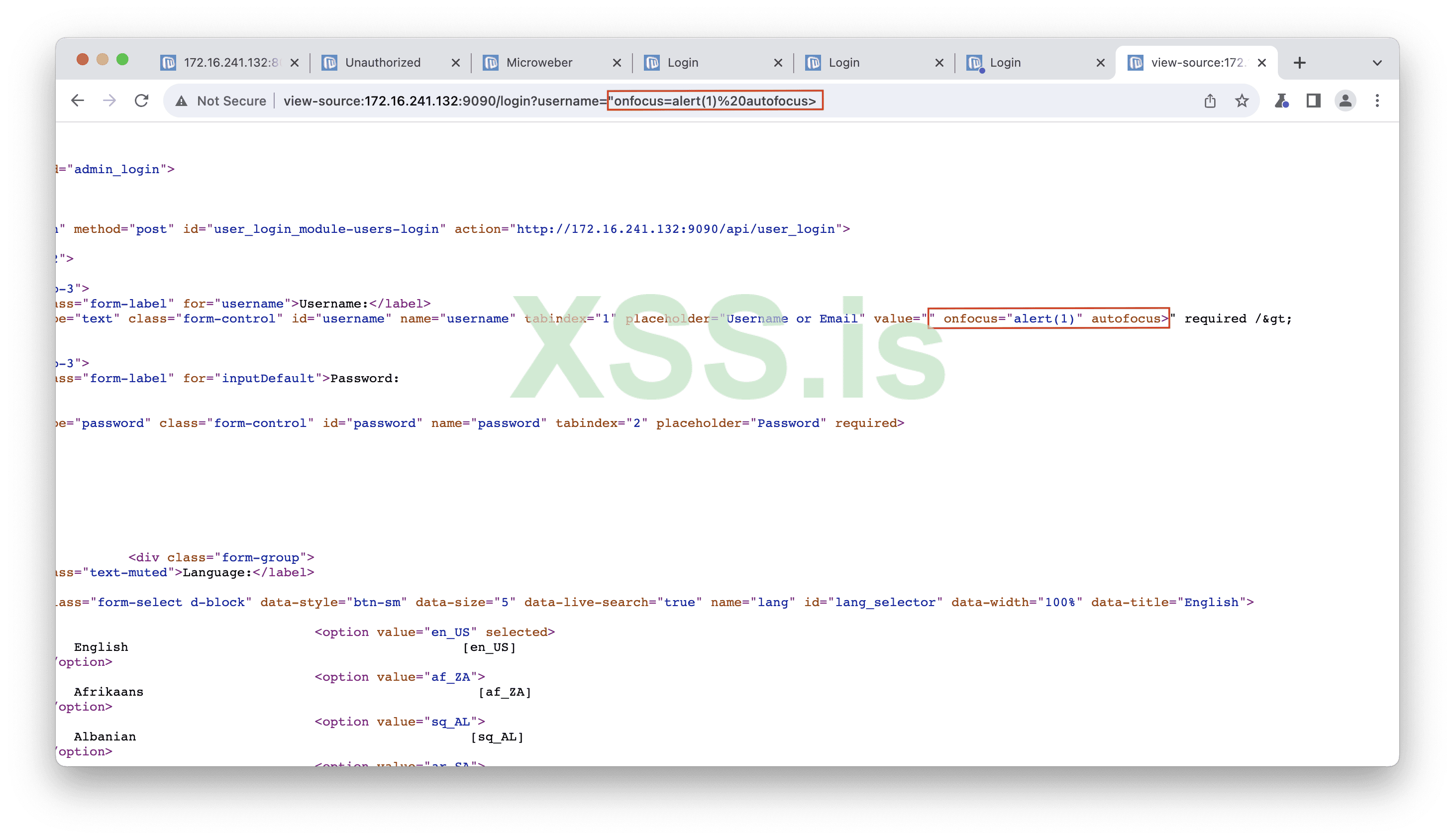
Task: Close the view-source tab
Action: pyautogui.click(x=1262, y=63)
